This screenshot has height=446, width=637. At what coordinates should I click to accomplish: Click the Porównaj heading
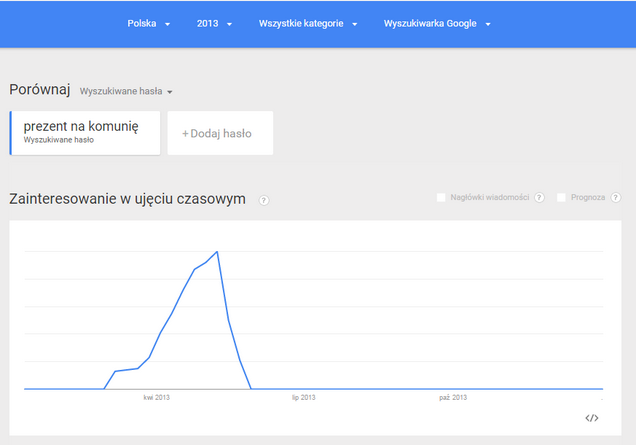click(x=39, y=90)
